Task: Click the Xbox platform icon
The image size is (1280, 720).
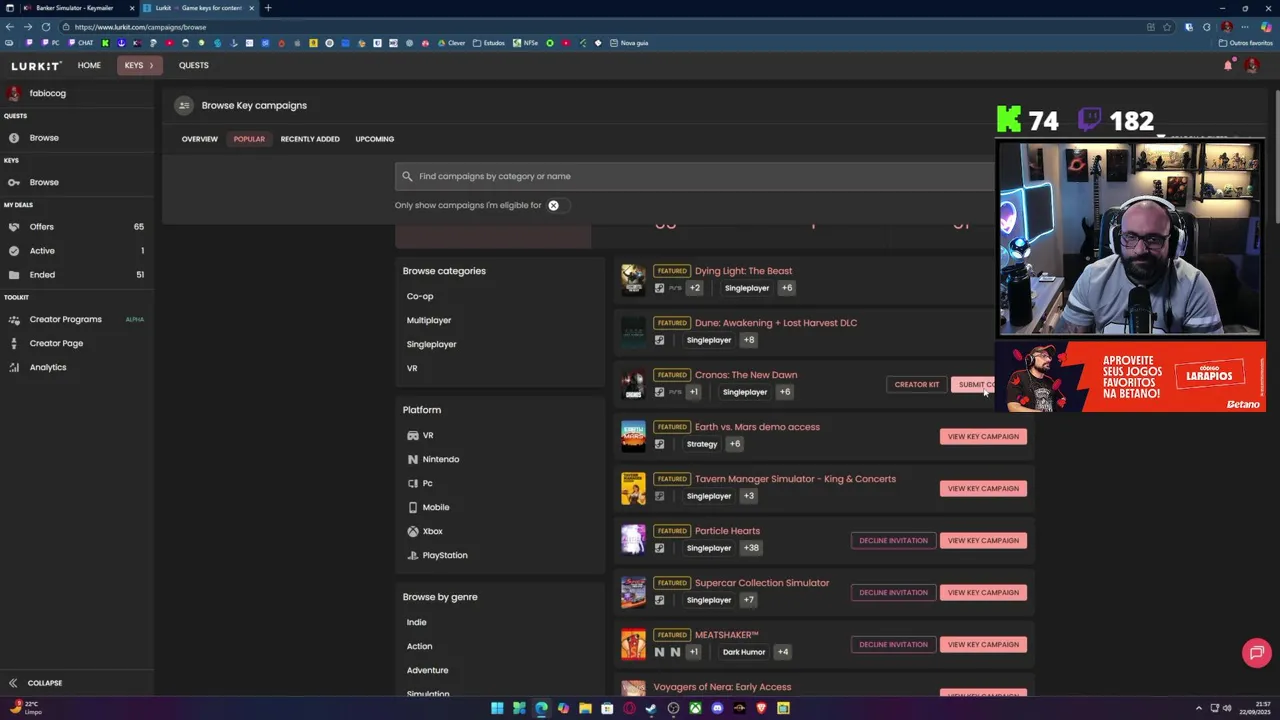Action: [413, 531]
